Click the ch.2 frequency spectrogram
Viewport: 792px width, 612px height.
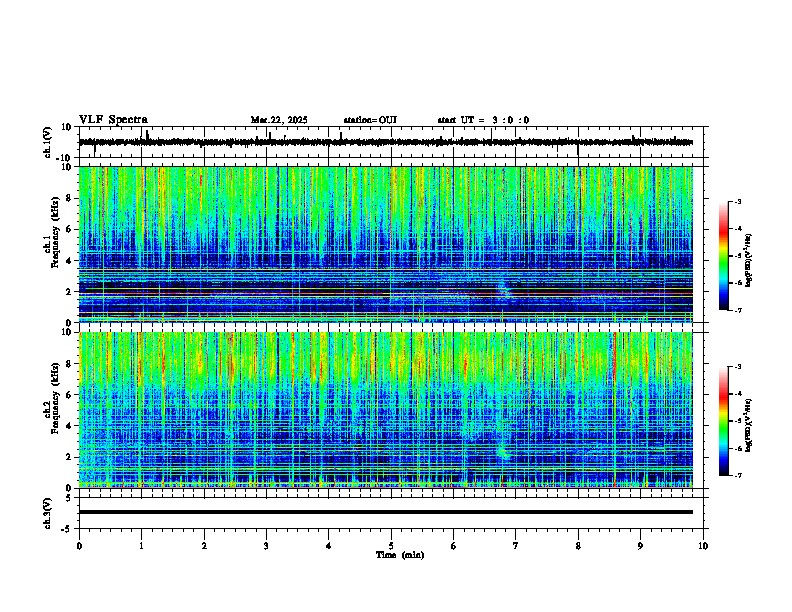point(386,410)
